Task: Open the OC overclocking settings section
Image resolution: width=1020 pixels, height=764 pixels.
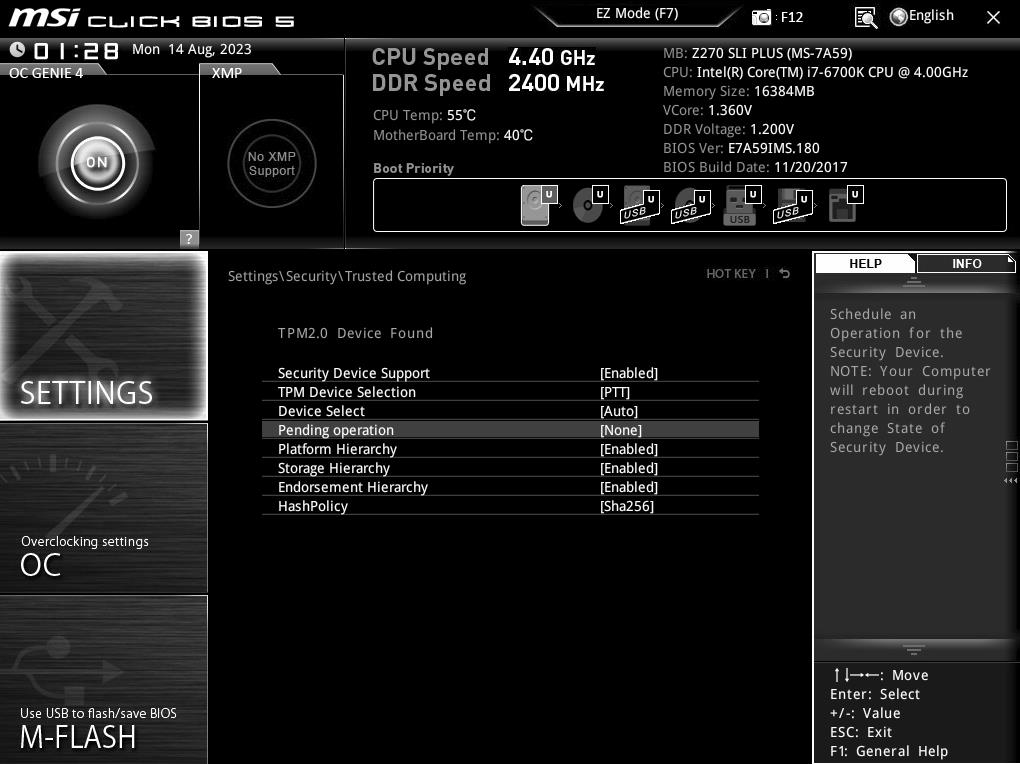Action: [103, 508]
